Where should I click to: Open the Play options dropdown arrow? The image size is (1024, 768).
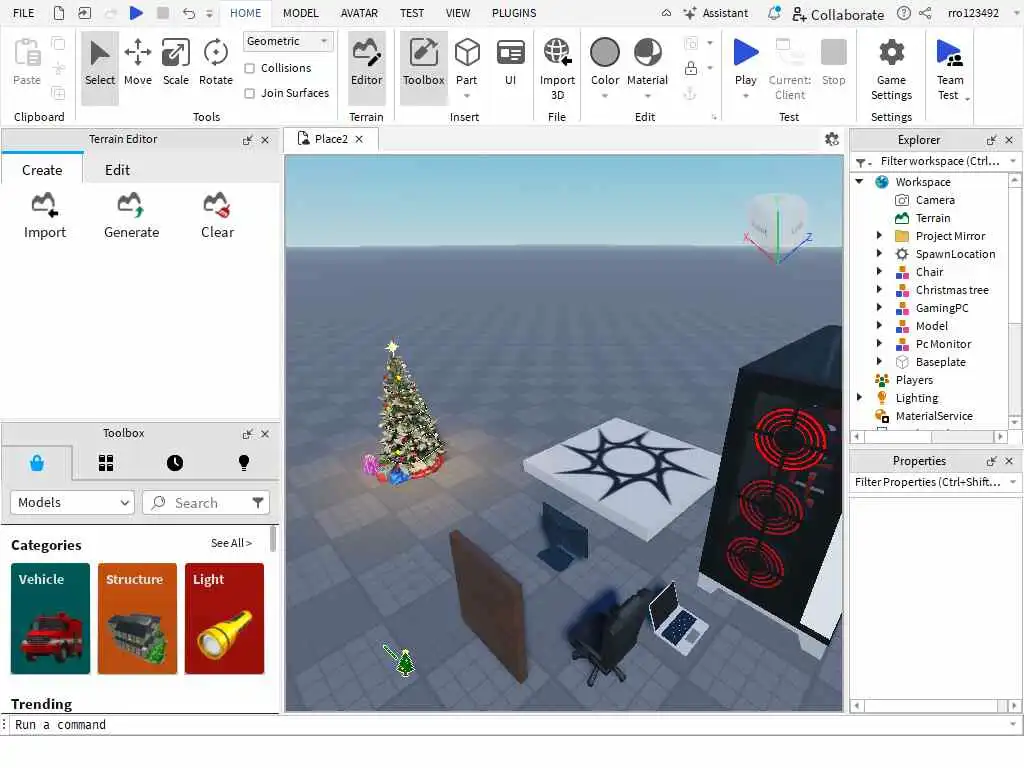(745, 97)
